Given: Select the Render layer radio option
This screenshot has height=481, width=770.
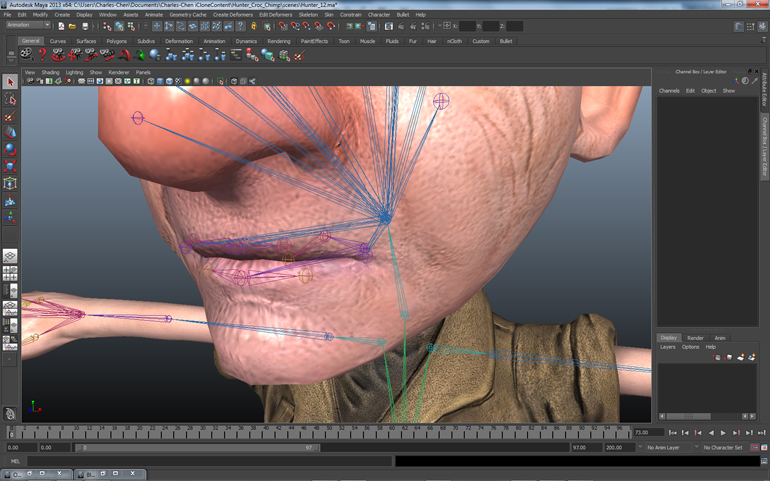Looking at the screenshot, I should (x=695, y=338).
